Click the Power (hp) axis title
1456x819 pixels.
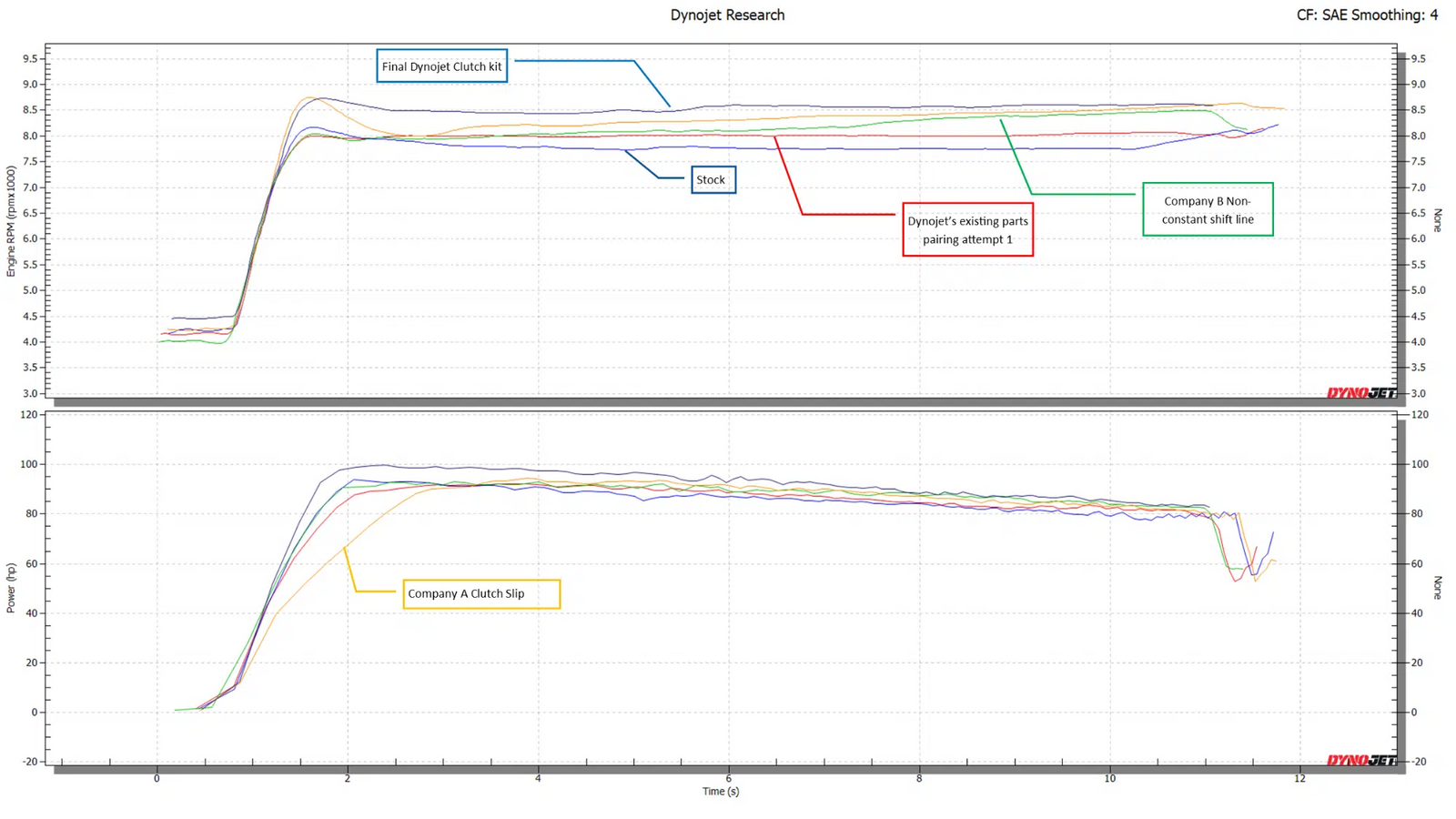12,588
